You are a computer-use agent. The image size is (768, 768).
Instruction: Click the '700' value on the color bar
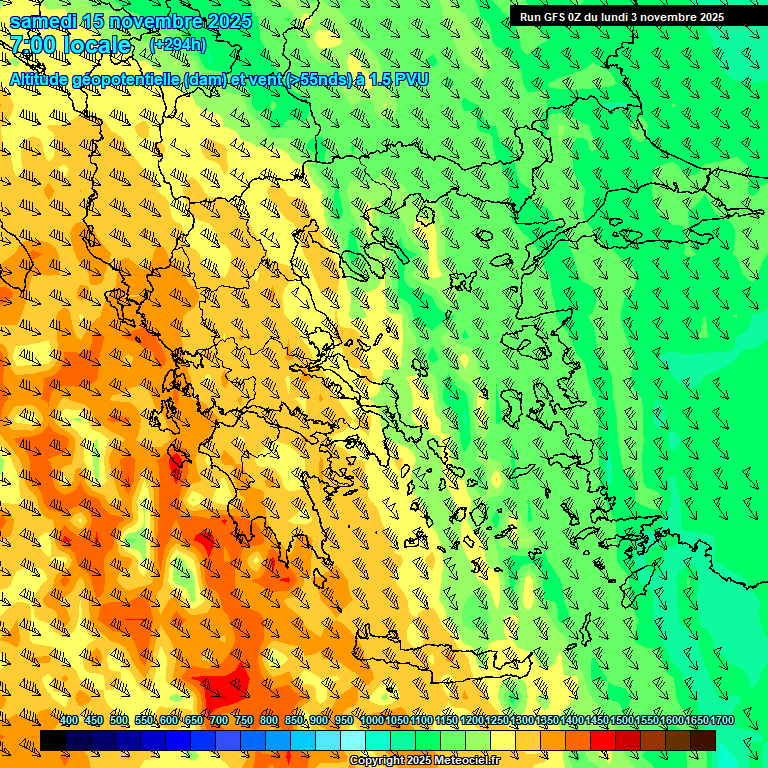point(219,721)
